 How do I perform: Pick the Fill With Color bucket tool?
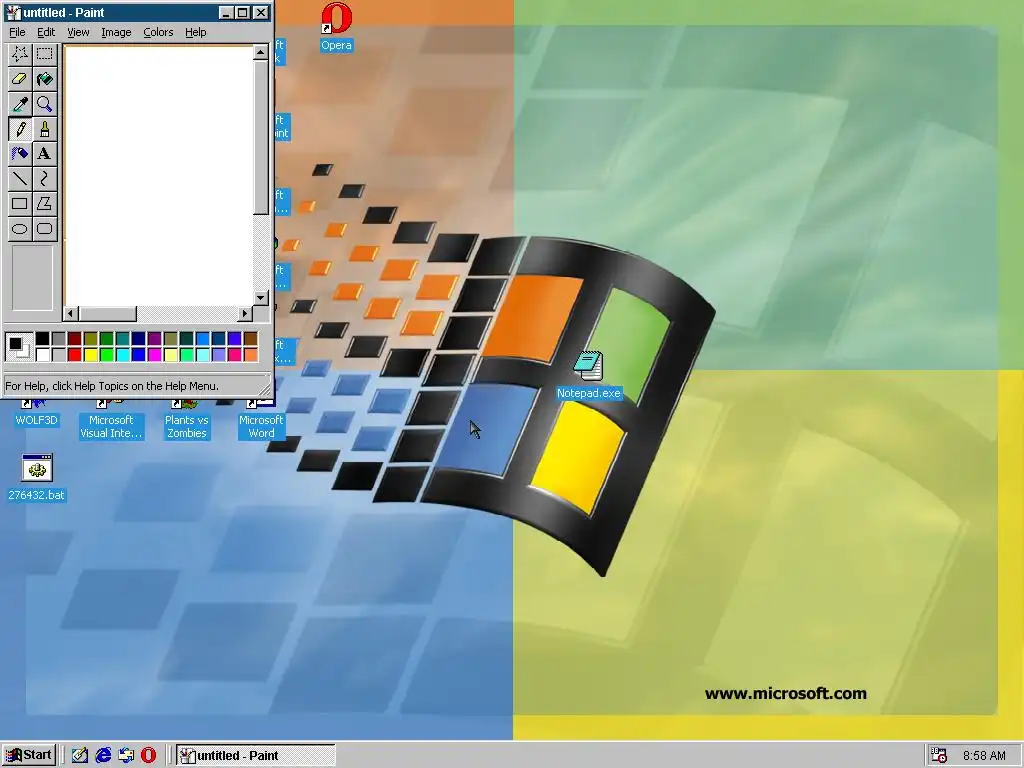[44, 79]
